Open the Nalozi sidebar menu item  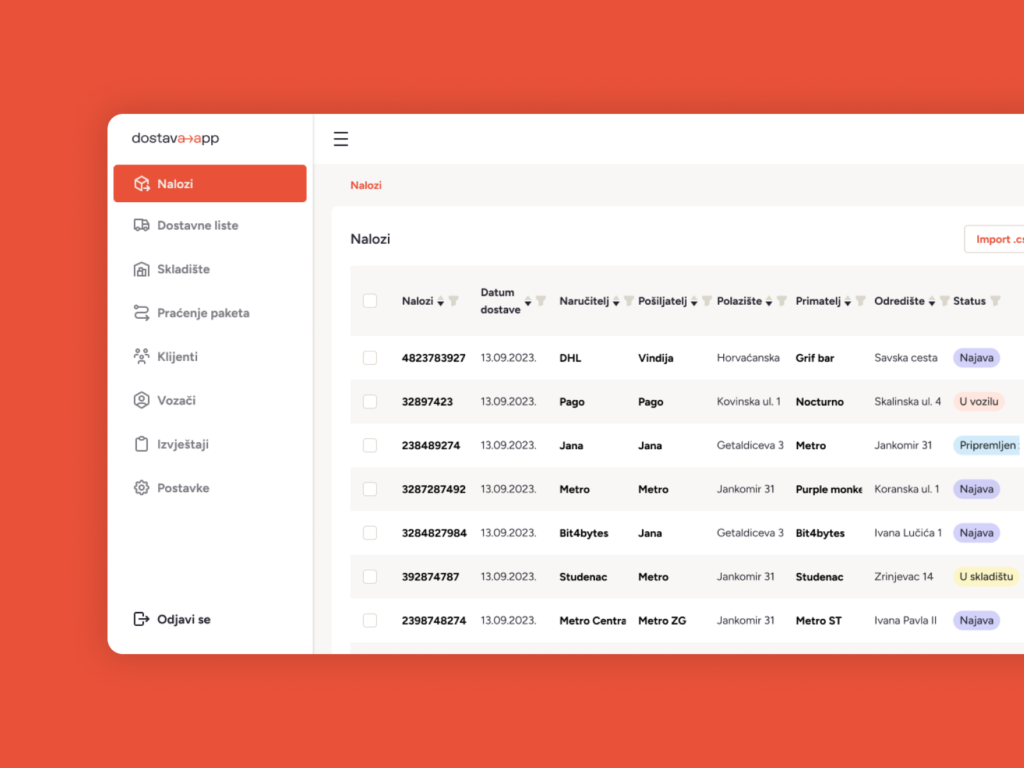210,184
